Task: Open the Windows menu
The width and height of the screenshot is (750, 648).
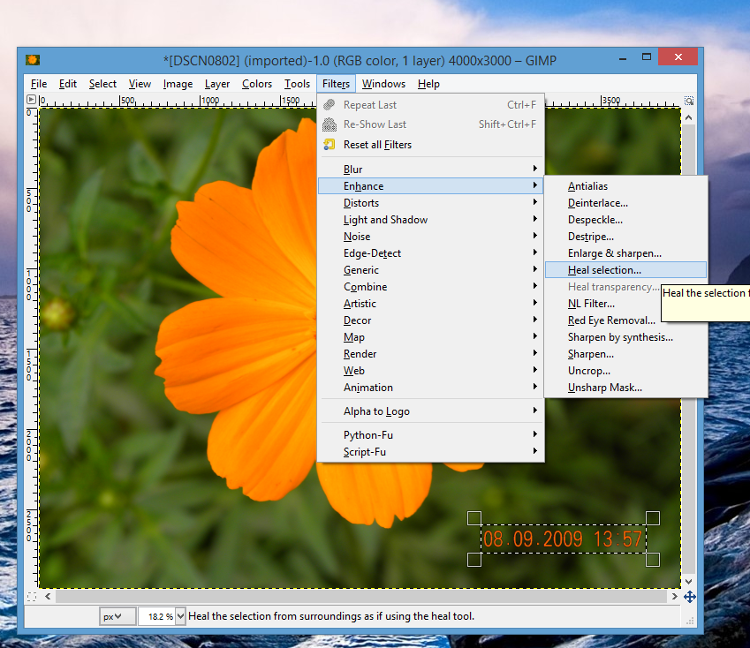Action: point(384,84)
